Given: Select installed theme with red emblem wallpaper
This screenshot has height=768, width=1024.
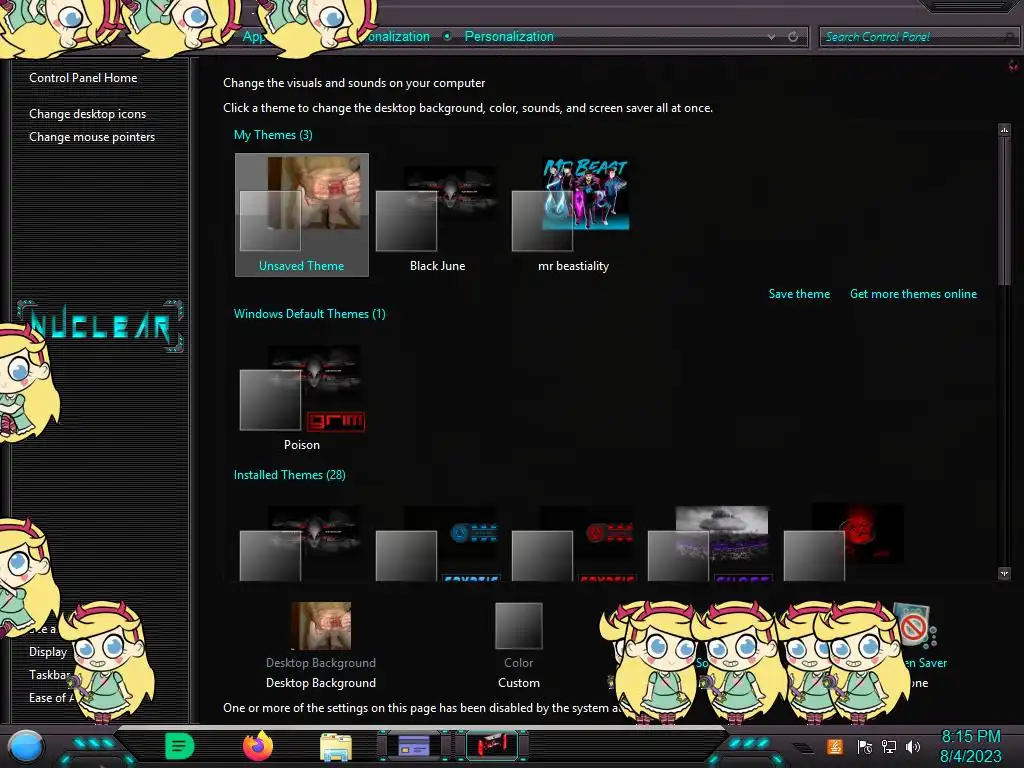Looking at the screenshot, I should (x=845, y=543).
